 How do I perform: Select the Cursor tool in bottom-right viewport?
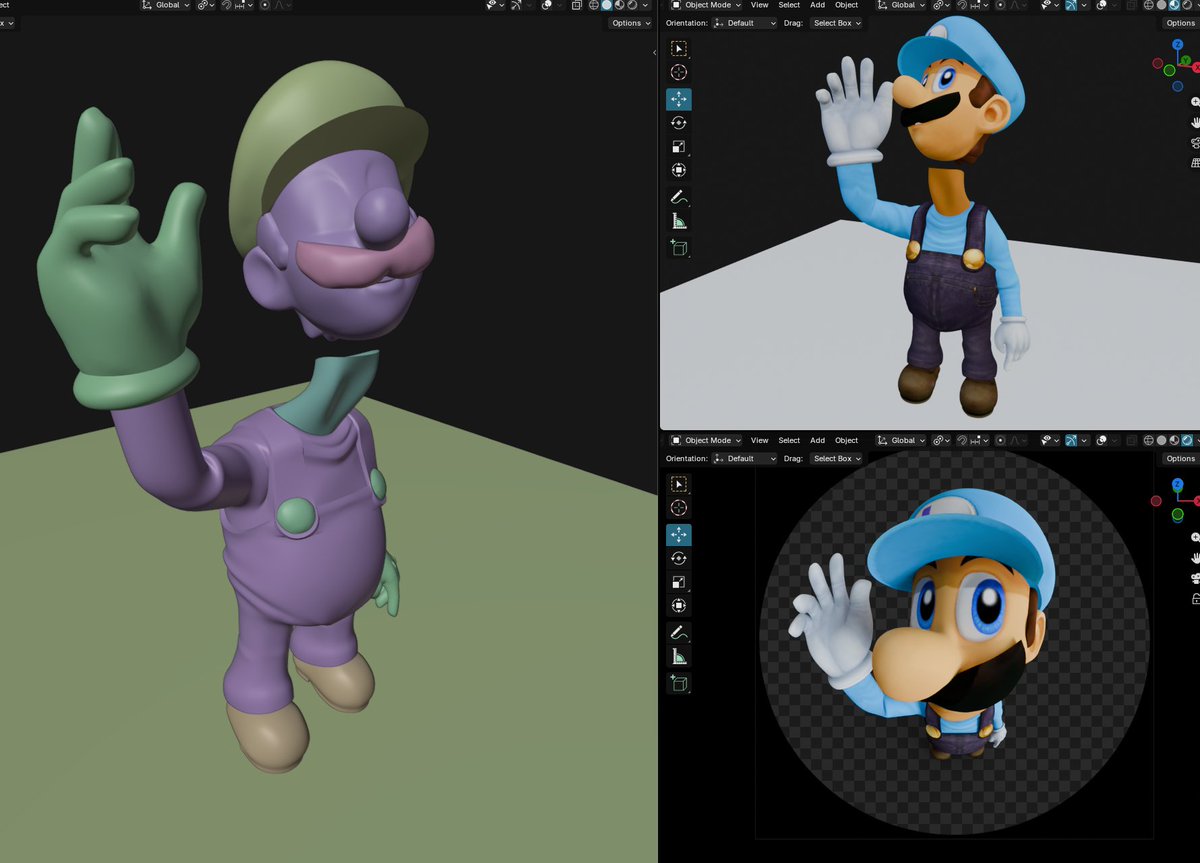[x=679, y=508]
